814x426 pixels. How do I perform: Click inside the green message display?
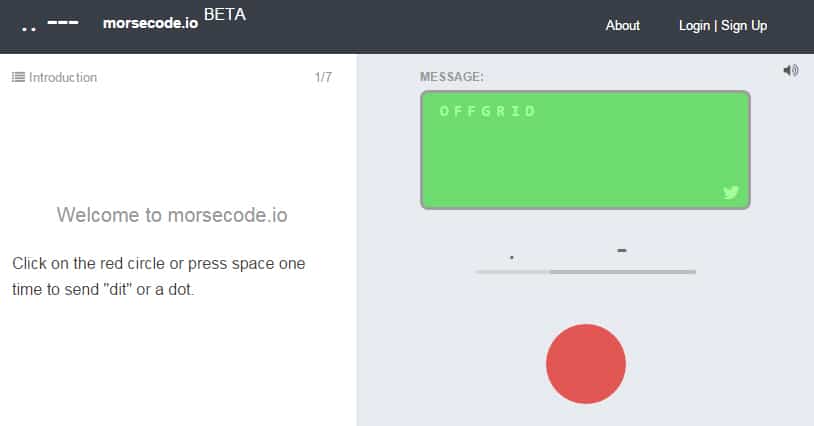tap(585, 155)
